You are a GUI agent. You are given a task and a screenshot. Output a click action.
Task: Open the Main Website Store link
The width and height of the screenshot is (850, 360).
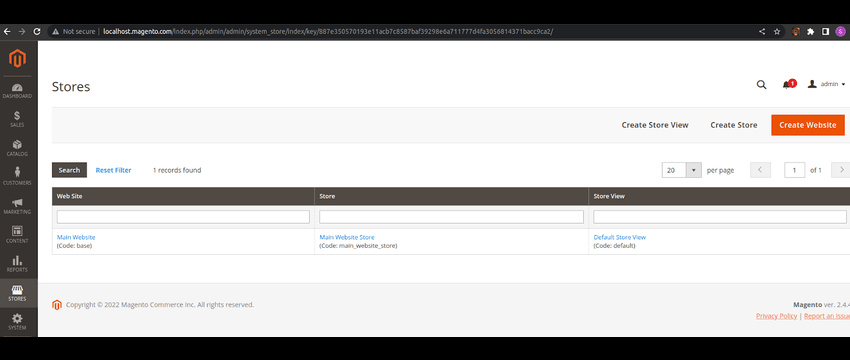tap(347, 237)
